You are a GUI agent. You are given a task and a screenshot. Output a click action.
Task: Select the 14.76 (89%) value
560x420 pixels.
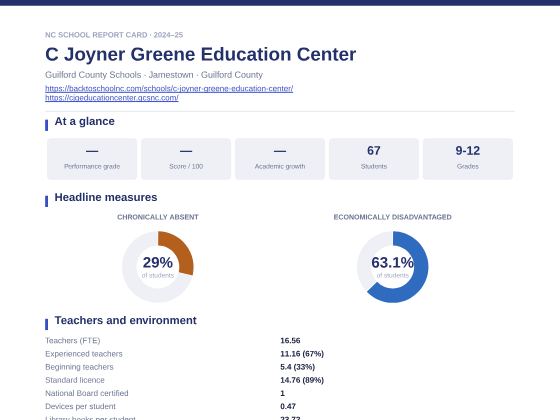[302, 380]
